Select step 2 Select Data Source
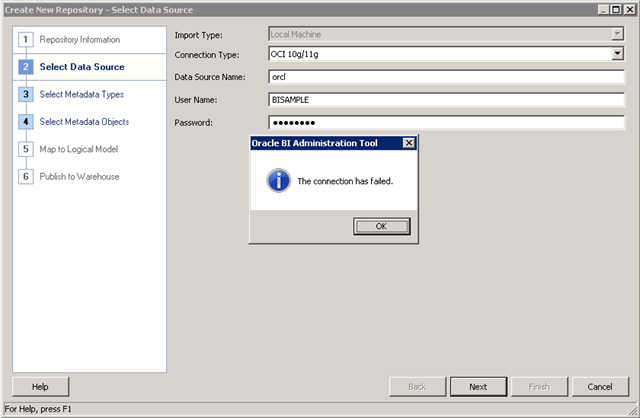This screenshot has width=640, height=418. click(x=82, y=67)
